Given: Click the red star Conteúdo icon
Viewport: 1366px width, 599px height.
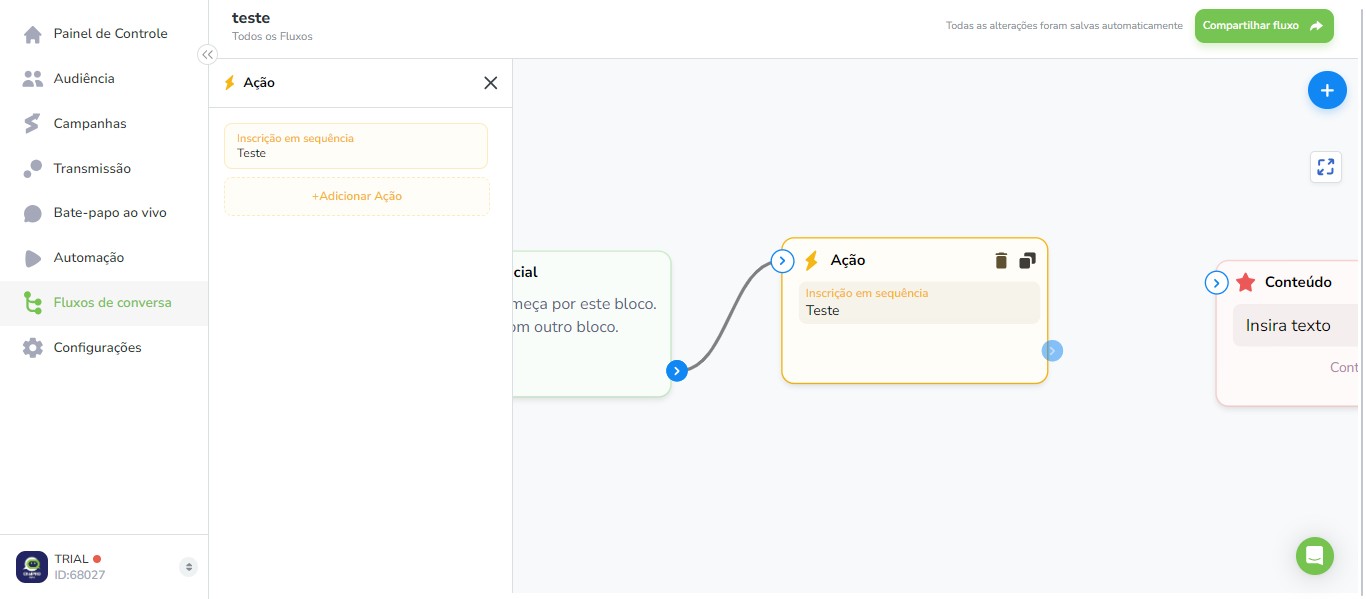Looking at the screenshot, I should [x=1245, y=283].
